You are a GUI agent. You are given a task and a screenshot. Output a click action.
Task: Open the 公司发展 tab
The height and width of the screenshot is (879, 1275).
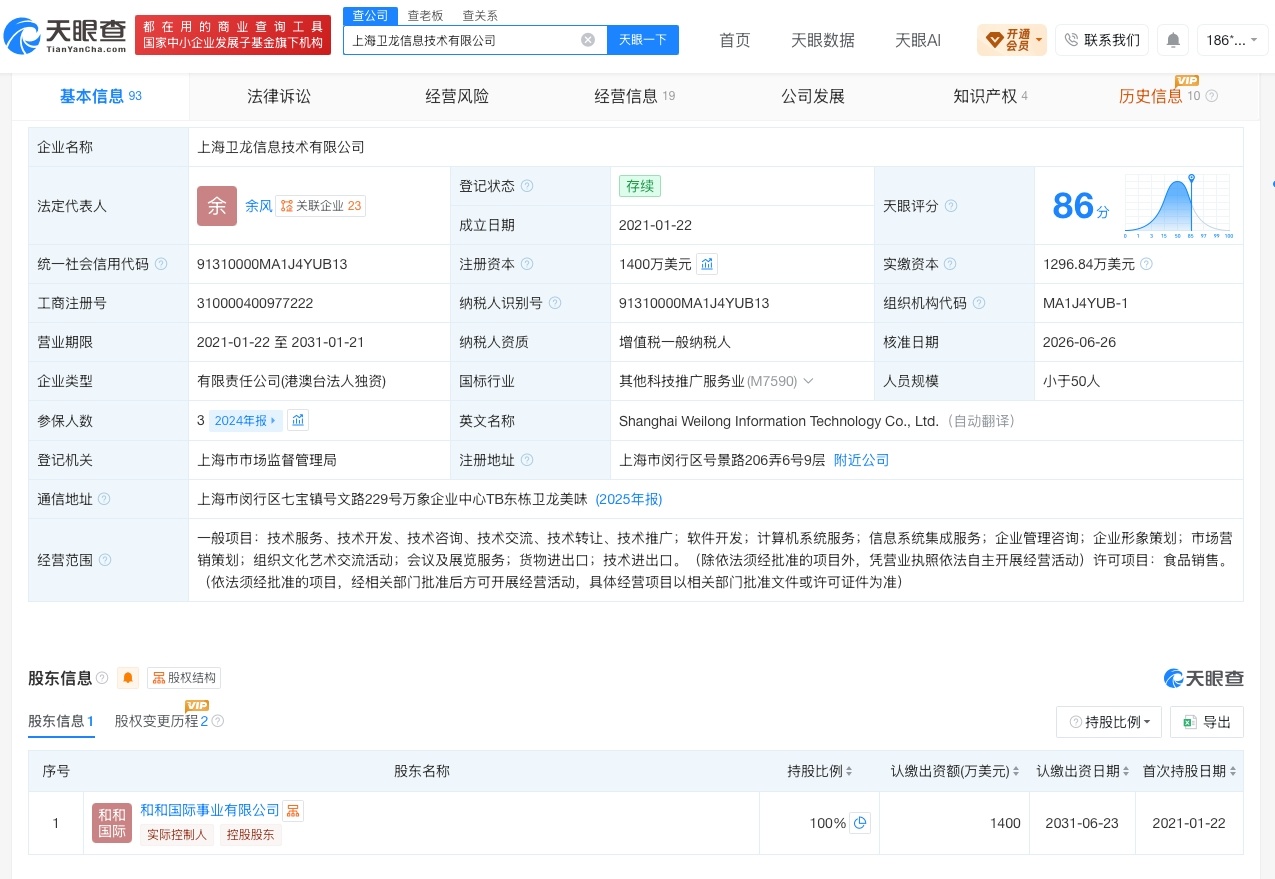point(813,96)
